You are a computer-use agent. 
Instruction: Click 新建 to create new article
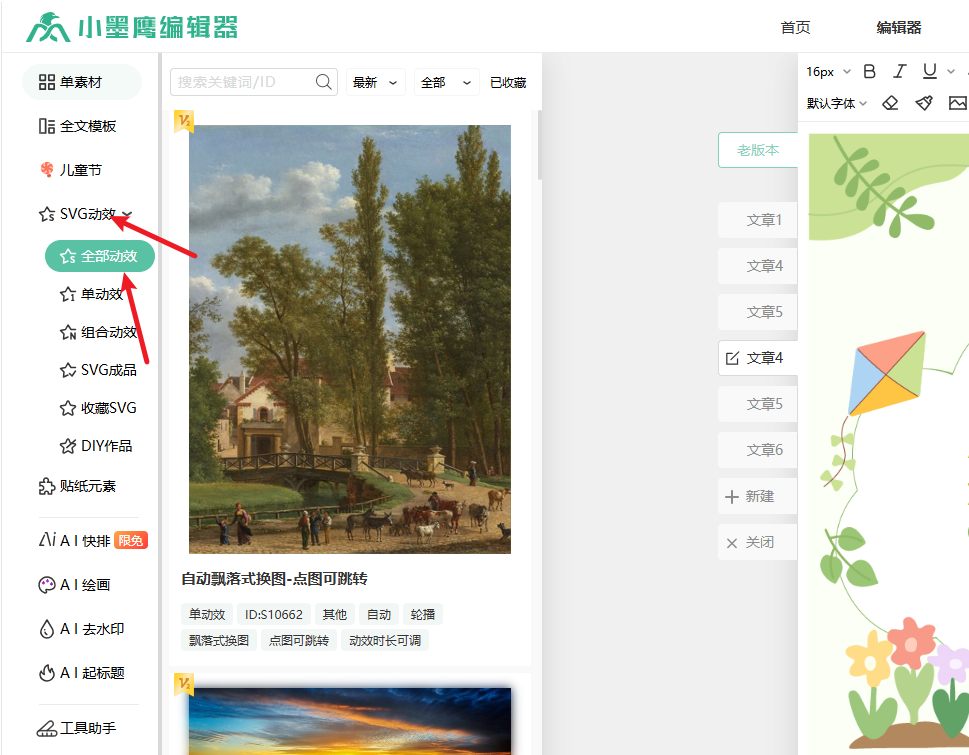(758, 496)
